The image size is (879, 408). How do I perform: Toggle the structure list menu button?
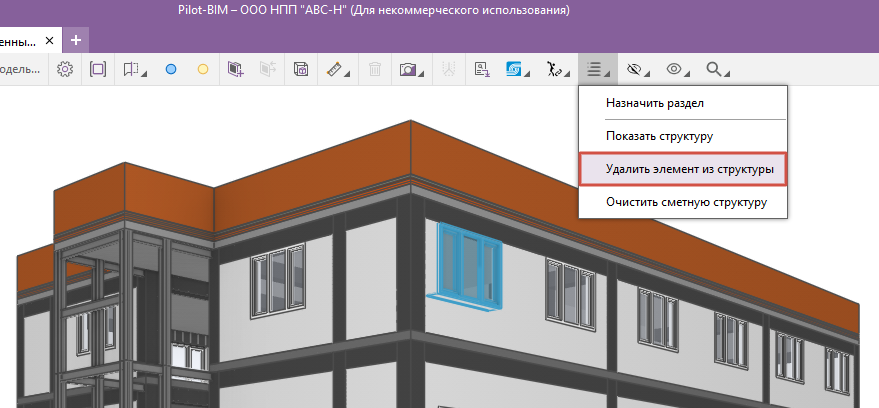[x=598, y=69]
